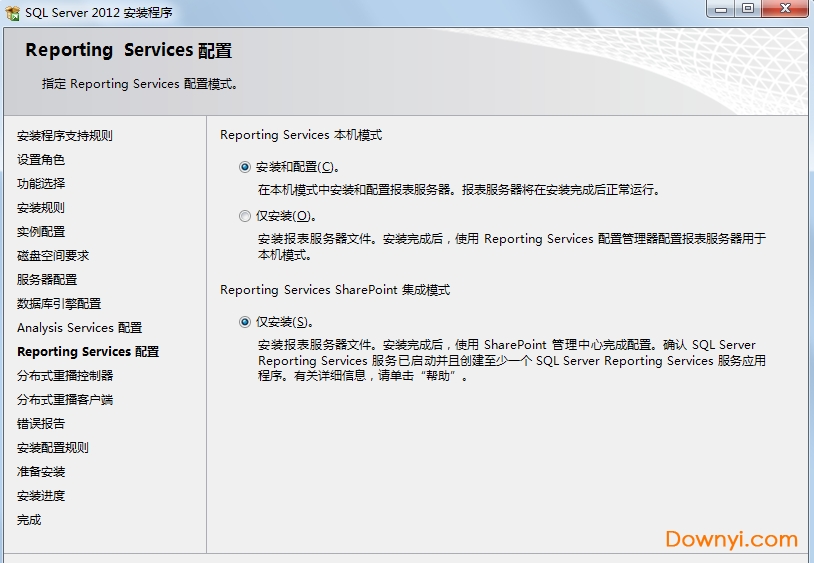
Task: Open the 分布式重播客户端 step
Action: [x=65, y=400]
